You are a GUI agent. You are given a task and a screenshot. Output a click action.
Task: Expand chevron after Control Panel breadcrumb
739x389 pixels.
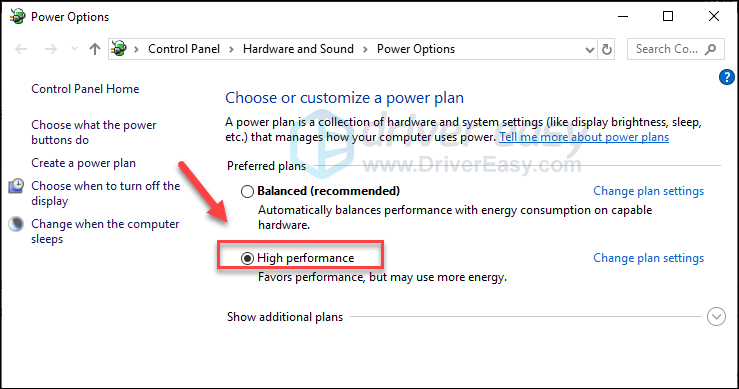pos(231,49)
